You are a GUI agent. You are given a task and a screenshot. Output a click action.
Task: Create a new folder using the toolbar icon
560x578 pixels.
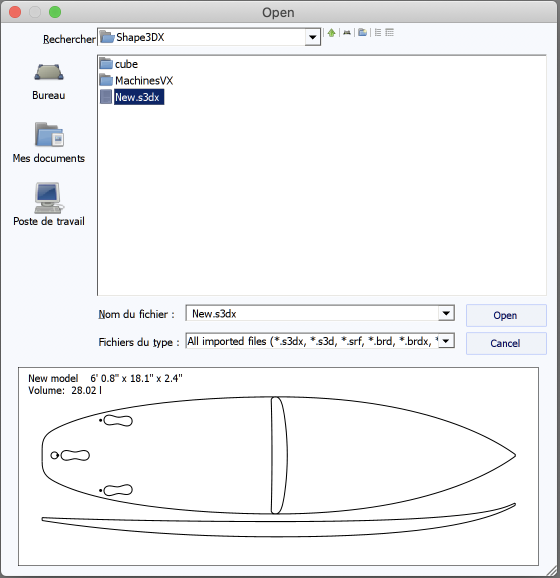click(362, 33)
